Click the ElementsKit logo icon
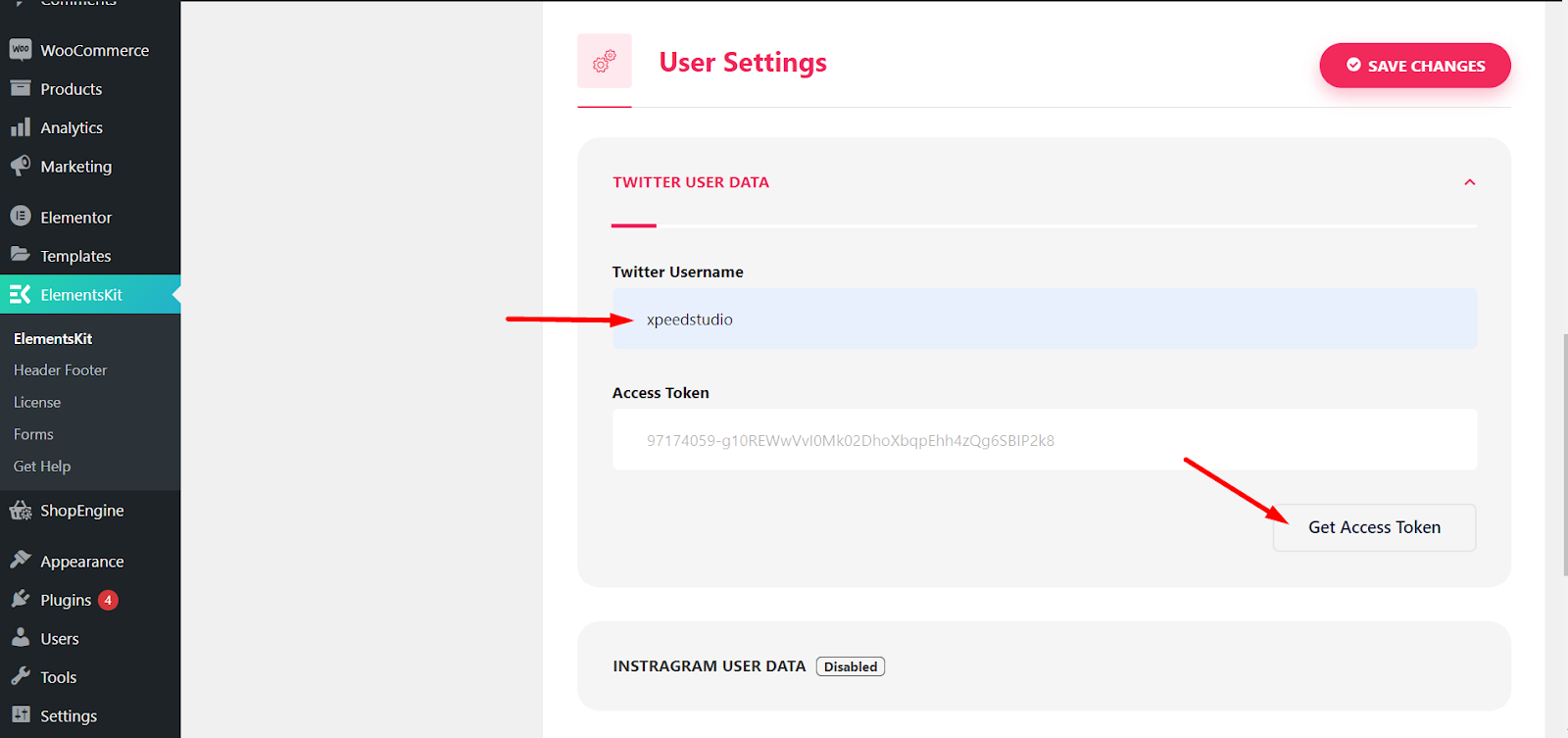This screenshot has height=738, width=1568. click(21, 294)
